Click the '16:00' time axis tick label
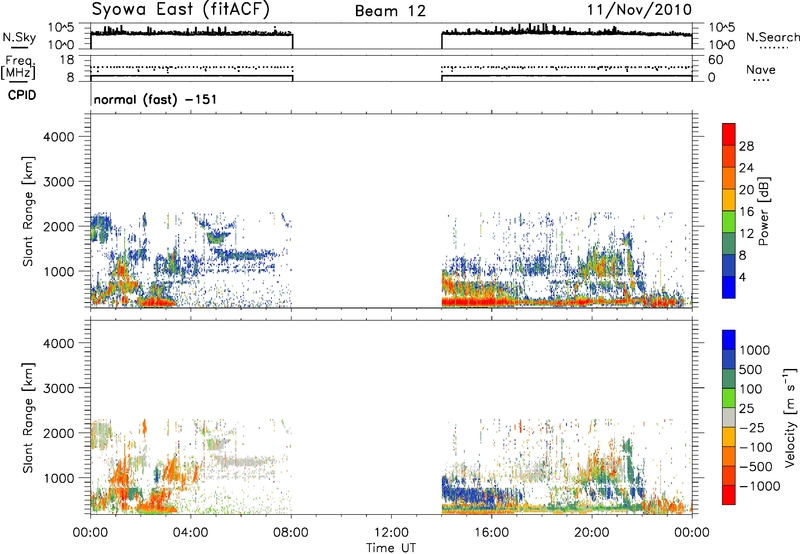800x554 pixels. tap(491, 533)
